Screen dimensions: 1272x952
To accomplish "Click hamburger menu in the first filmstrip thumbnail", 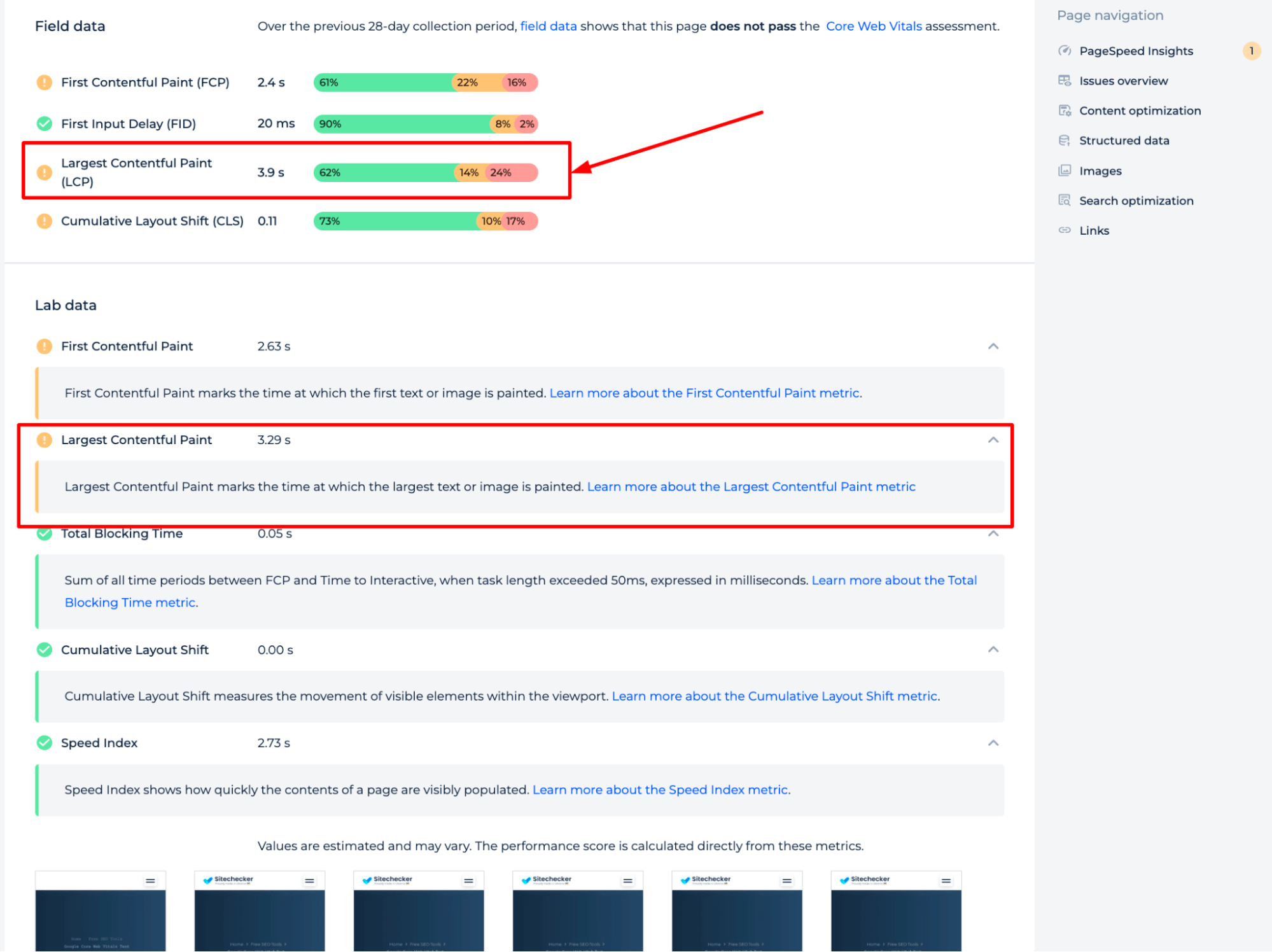I will 150,881.
